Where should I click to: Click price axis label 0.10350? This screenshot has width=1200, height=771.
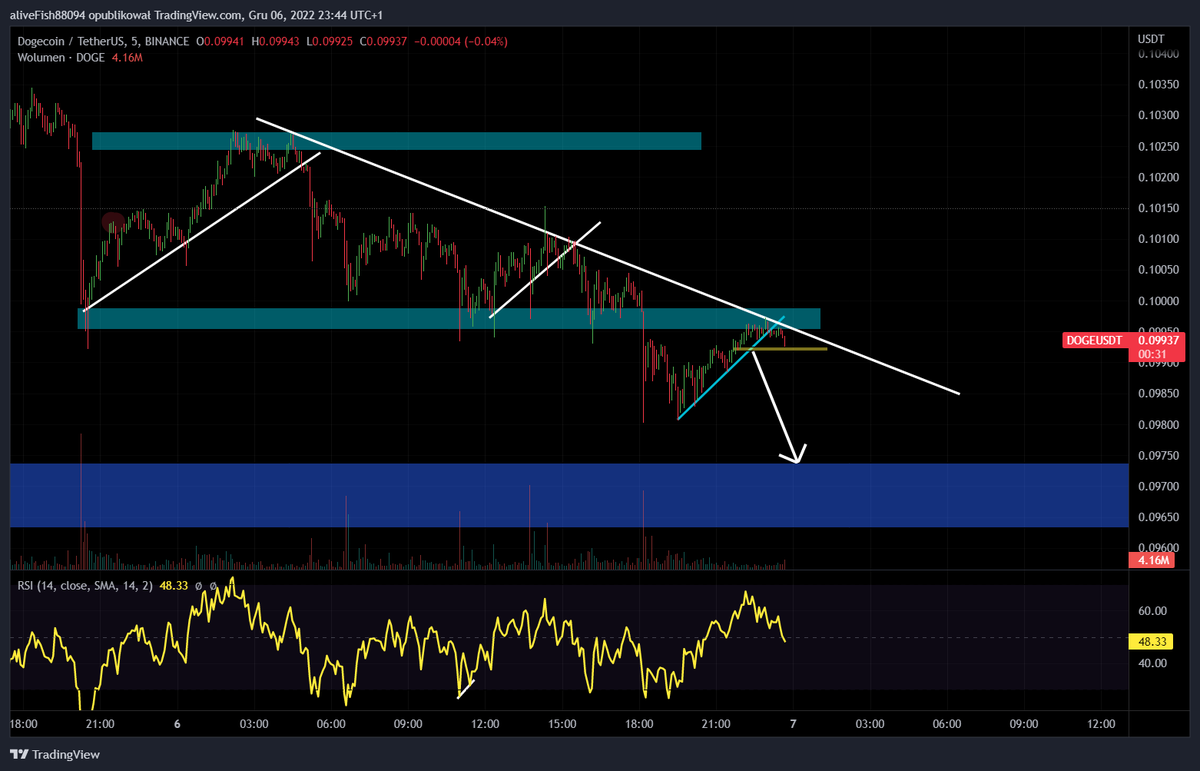1156,85
